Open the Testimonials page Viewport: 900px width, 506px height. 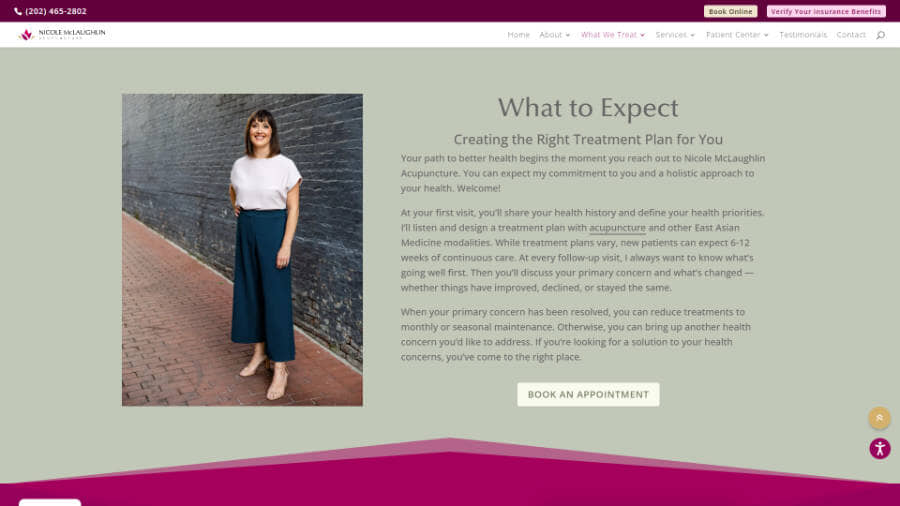tap(803, 35)
